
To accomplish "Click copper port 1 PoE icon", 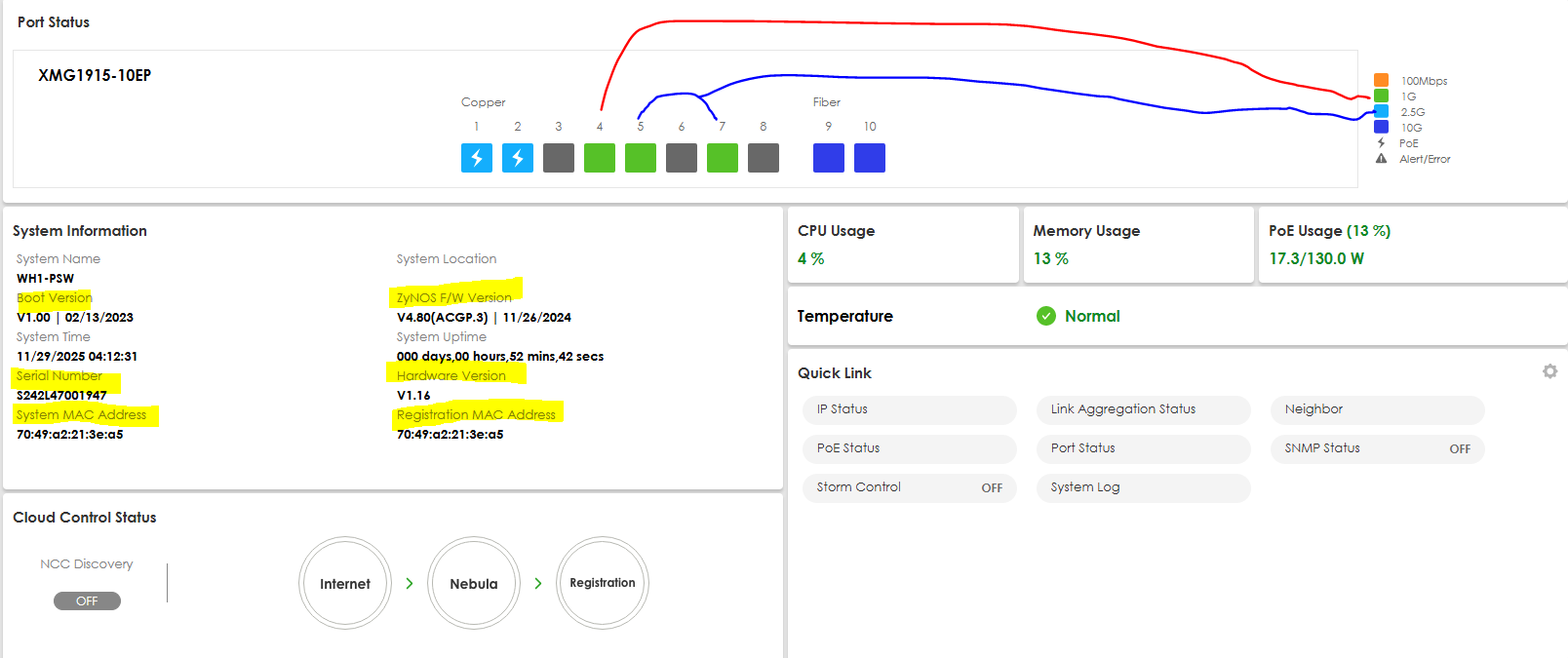I will 477,158.
